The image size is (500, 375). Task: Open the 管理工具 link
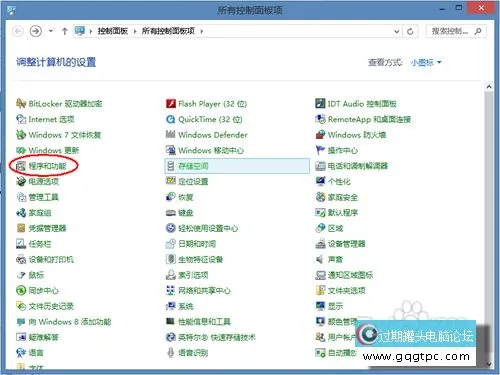coord(43,197)
